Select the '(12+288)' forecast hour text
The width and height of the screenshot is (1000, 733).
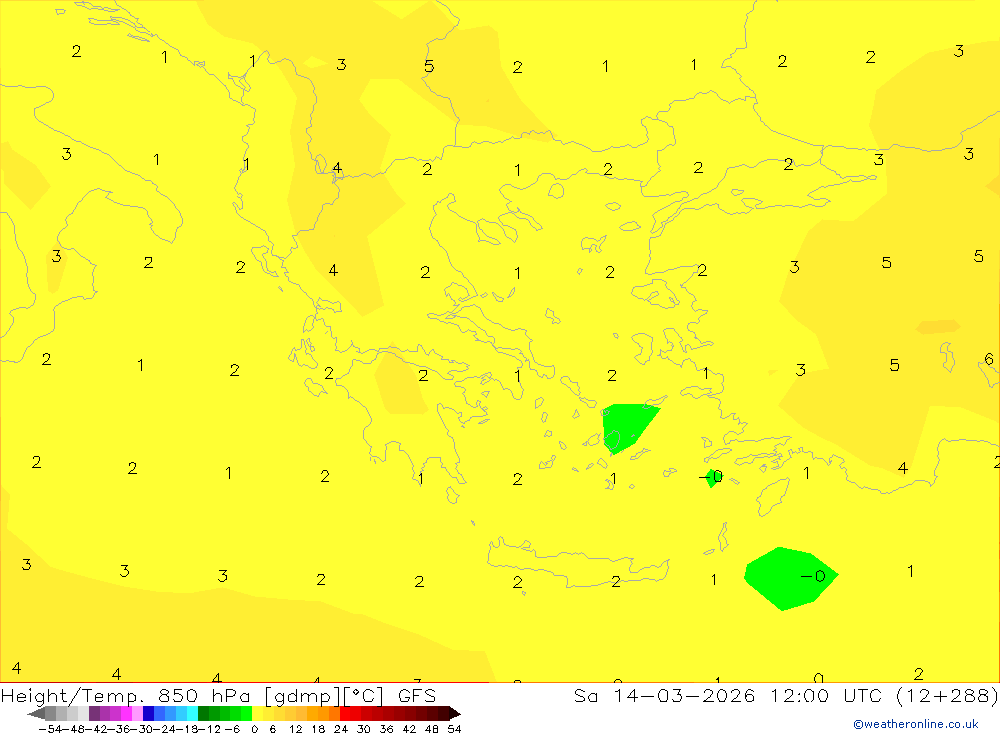pyautogui.click(x=948, y=695)
